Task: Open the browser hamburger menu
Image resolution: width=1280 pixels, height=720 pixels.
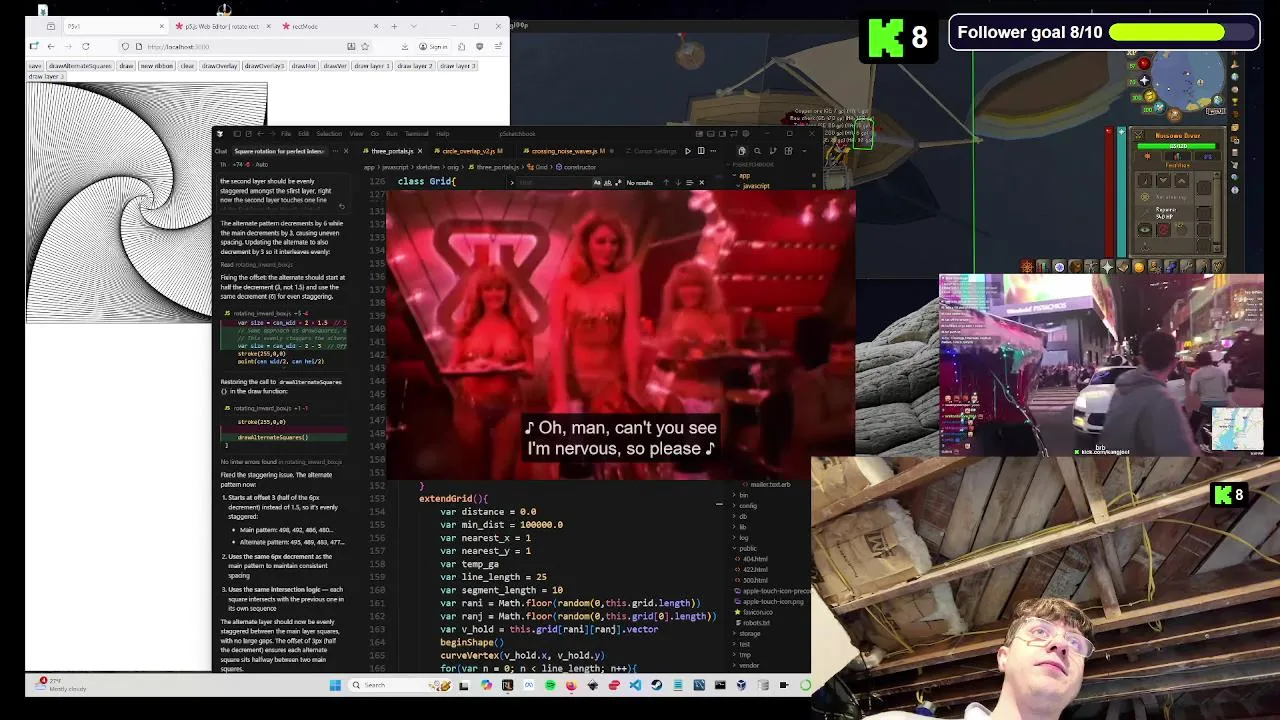Action: 498,47
